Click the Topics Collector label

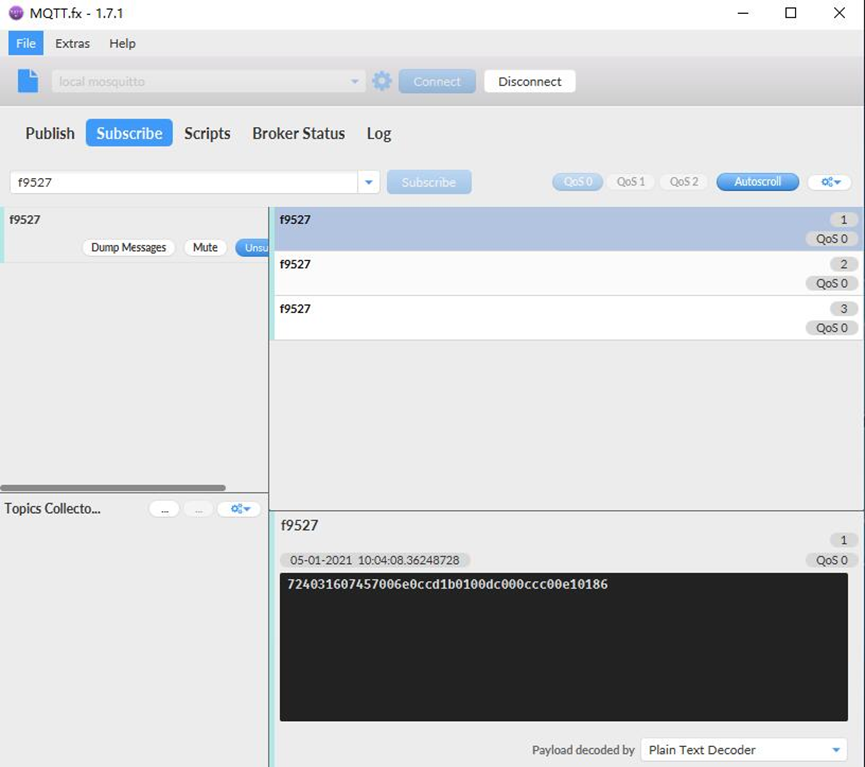52,508
